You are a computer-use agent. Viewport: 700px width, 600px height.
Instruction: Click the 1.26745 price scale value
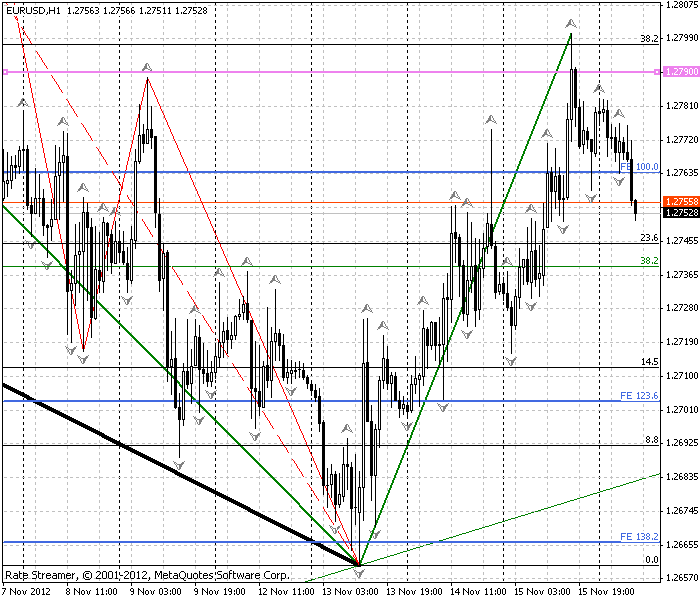[682, 510]
